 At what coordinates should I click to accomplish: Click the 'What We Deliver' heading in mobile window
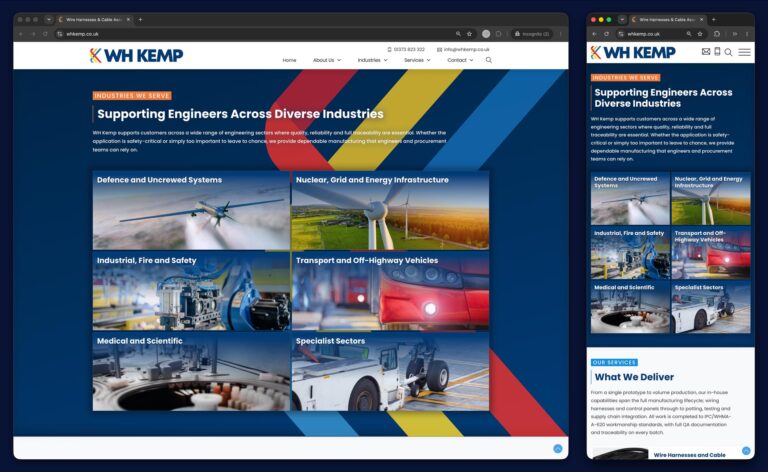coord(634,377)
